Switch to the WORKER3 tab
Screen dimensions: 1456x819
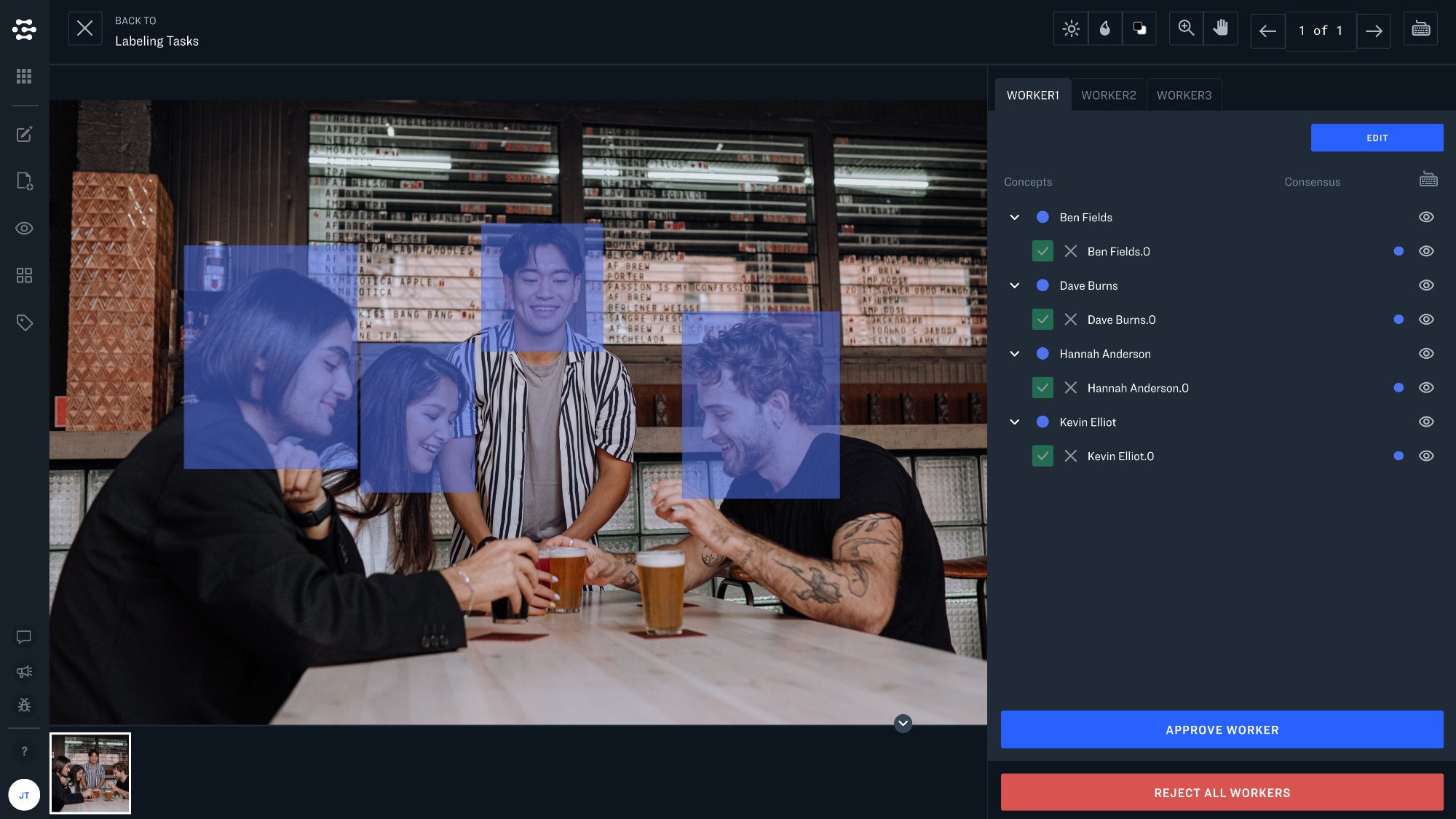1184,95
